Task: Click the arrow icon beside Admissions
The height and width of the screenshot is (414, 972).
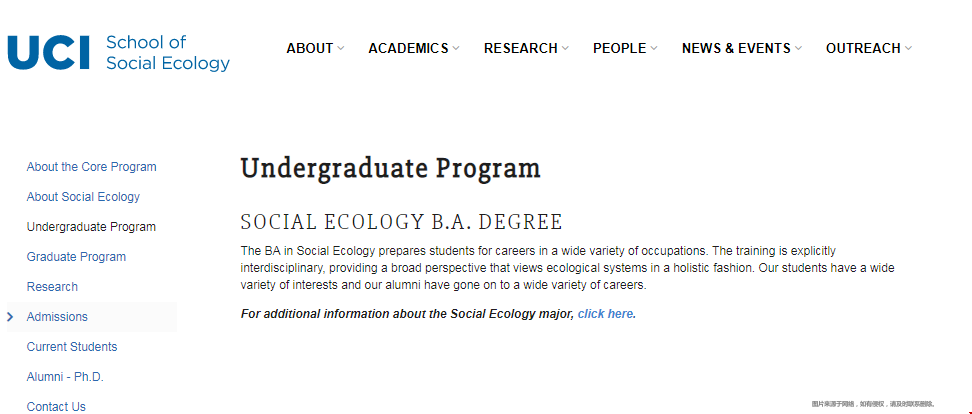Action: (x=10, y=317)
